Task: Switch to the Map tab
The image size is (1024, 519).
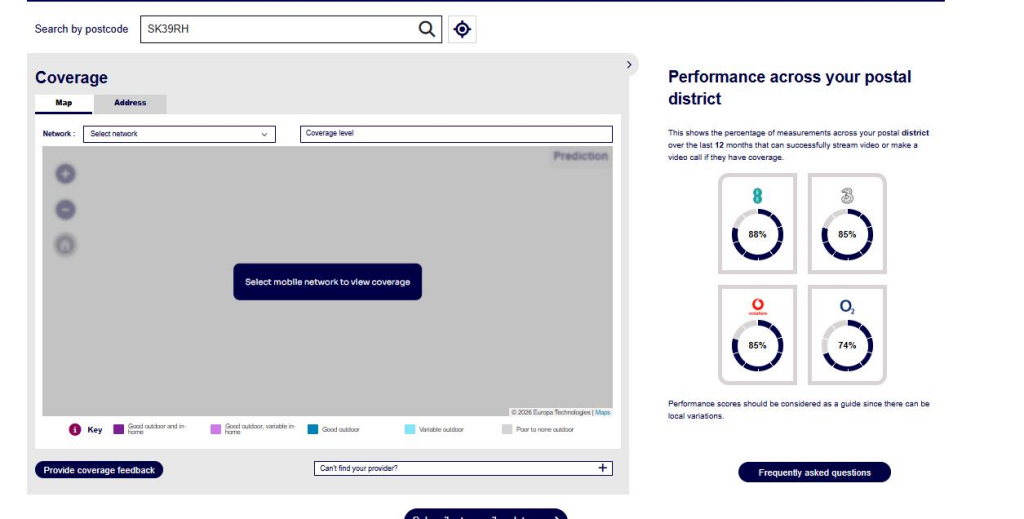Action: coord(64,103)
